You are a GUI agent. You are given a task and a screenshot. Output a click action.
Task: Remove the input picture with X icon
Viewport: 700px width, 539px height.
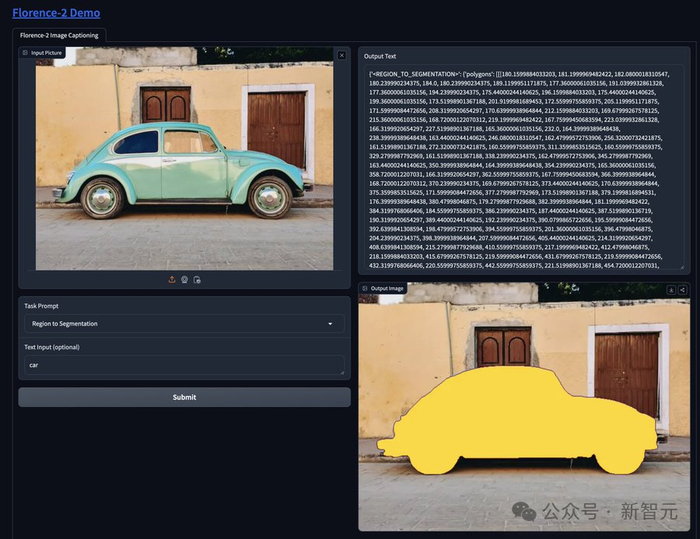(x=342, y=55)
